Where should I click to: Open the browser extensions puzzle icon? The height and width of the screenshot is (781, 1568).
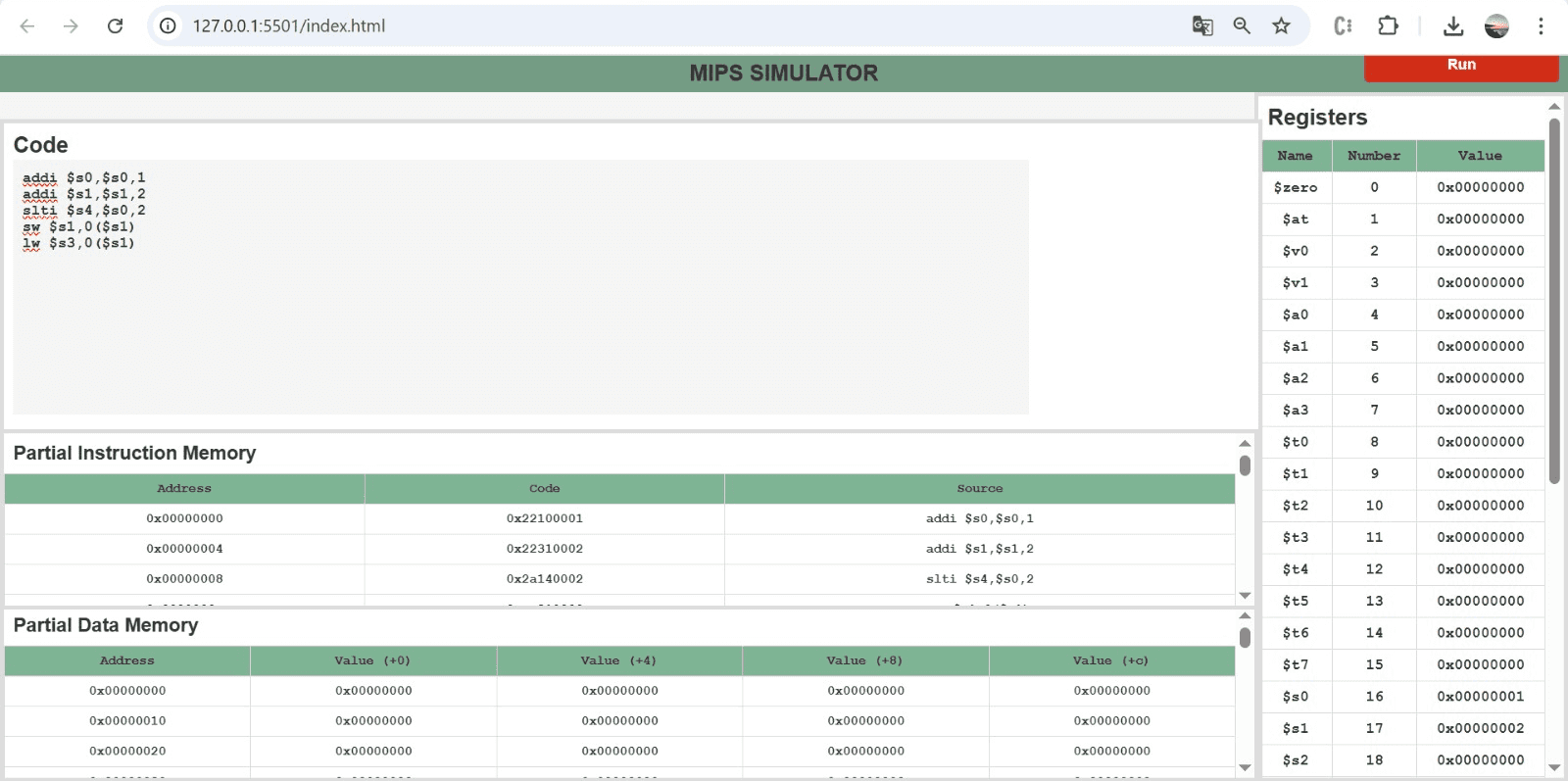(1388, 26)
